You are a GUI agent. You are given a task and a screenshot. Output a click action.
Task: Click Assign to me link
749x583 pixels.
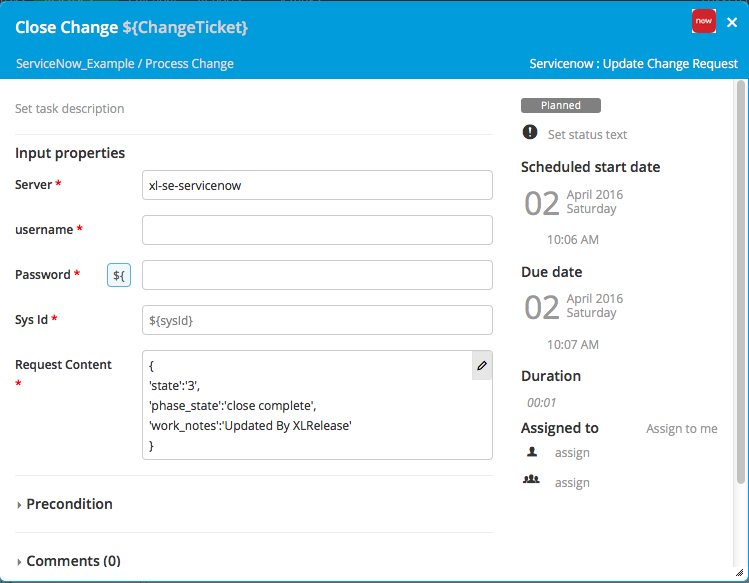click(682, 429)
